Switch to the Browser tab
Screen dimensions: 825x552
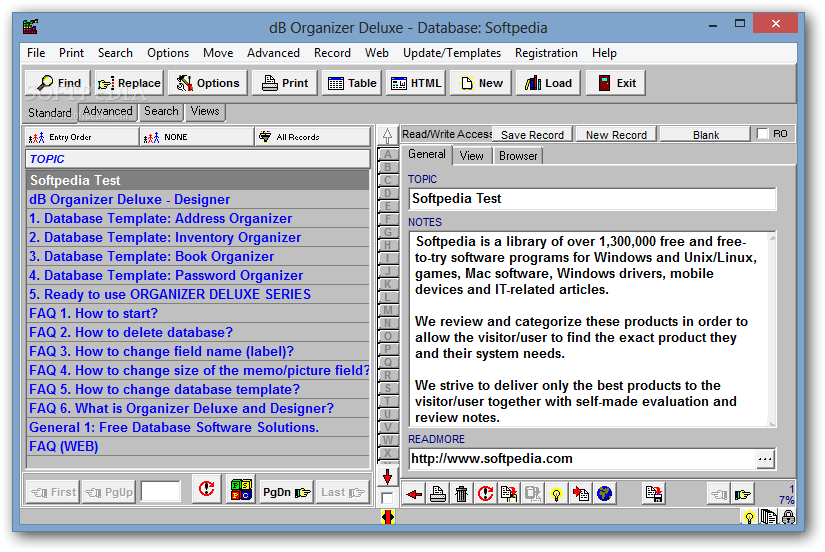click(518, 156)
